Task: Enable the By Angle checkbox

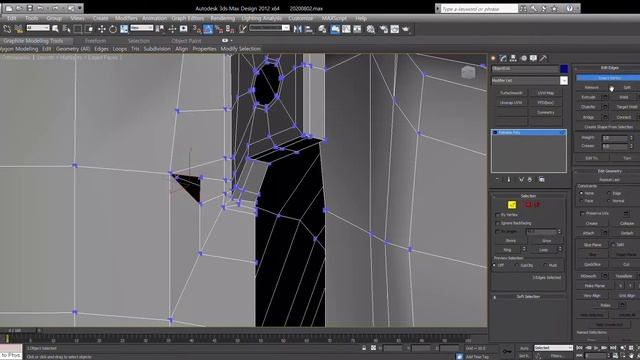Action: [497, 231]
